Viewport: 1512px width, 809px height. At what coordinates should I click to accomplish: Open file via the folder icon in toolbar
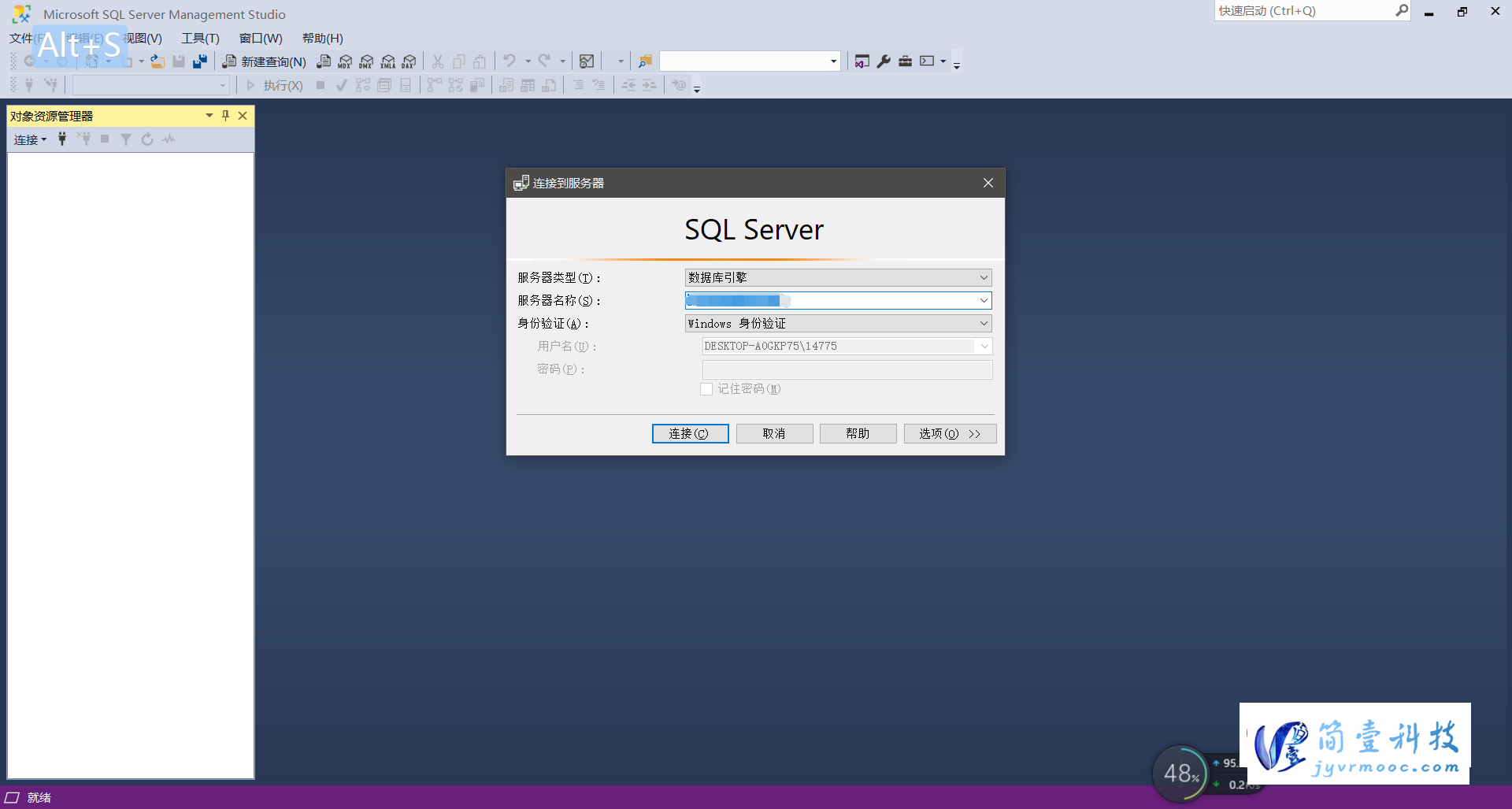pos(157,61)
